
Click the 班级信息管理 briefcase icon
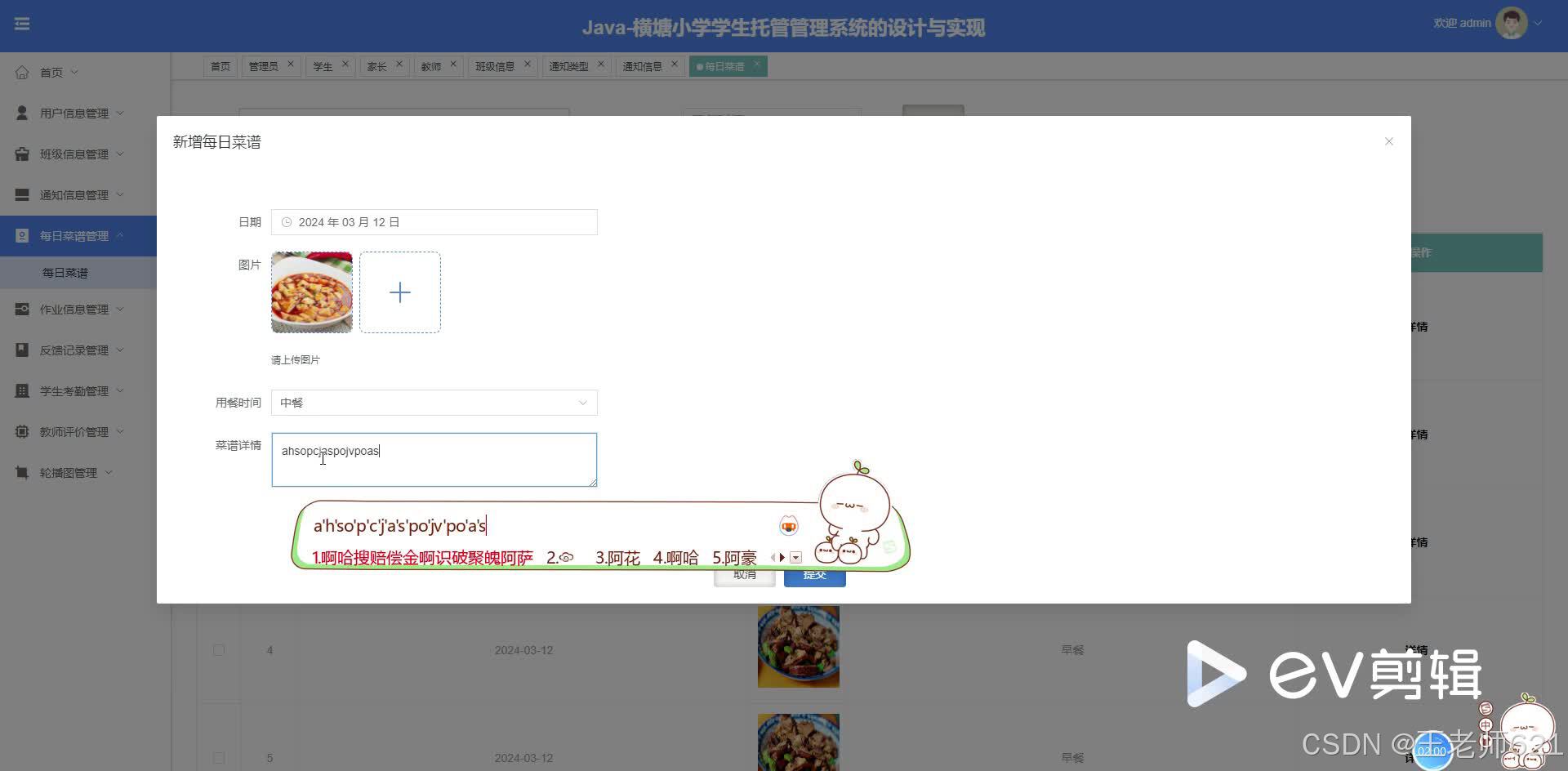pos(22,154)
